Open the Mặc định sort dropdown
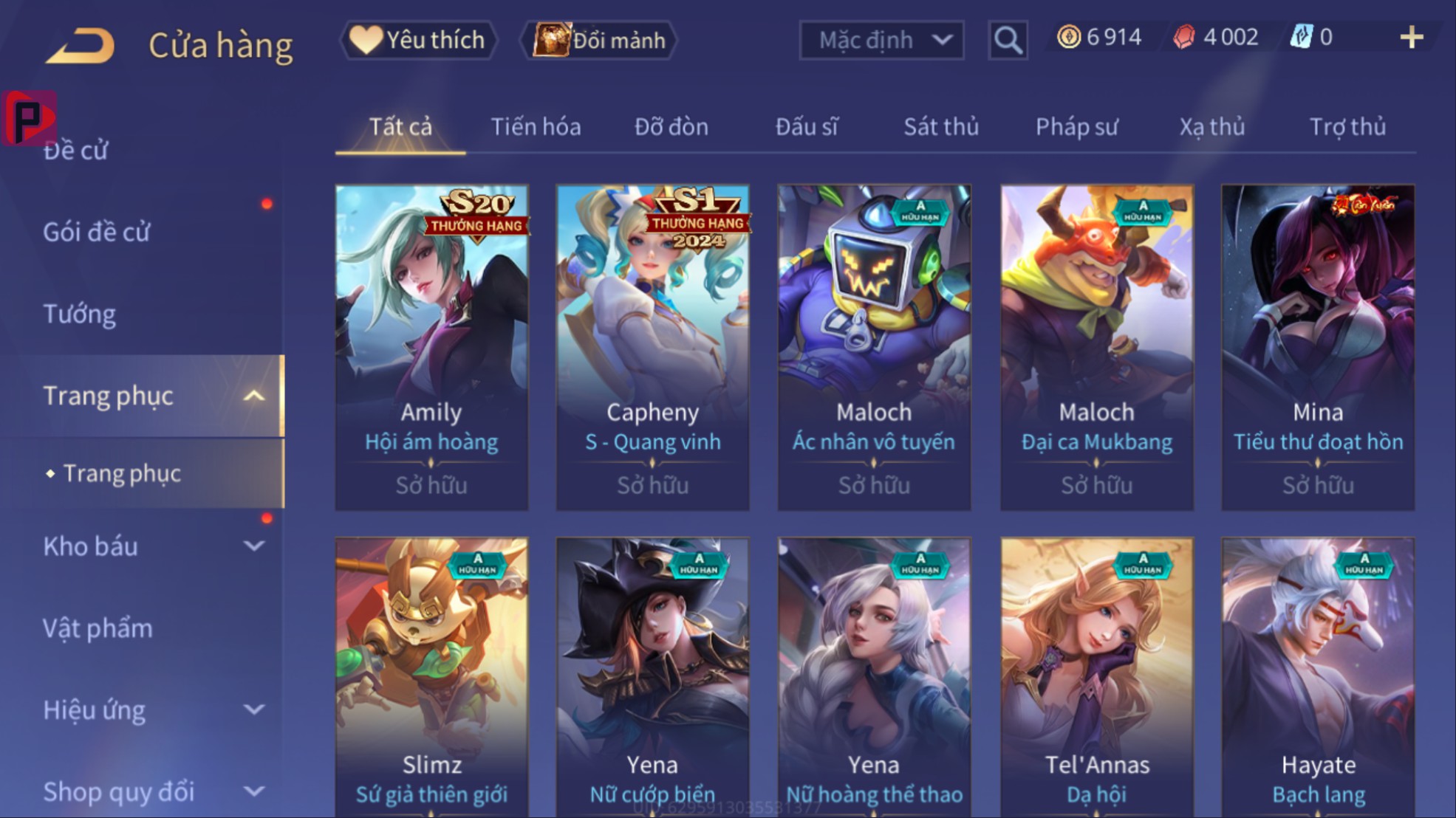This screenshot has height=818, width=1456. (x=882, y=40)
